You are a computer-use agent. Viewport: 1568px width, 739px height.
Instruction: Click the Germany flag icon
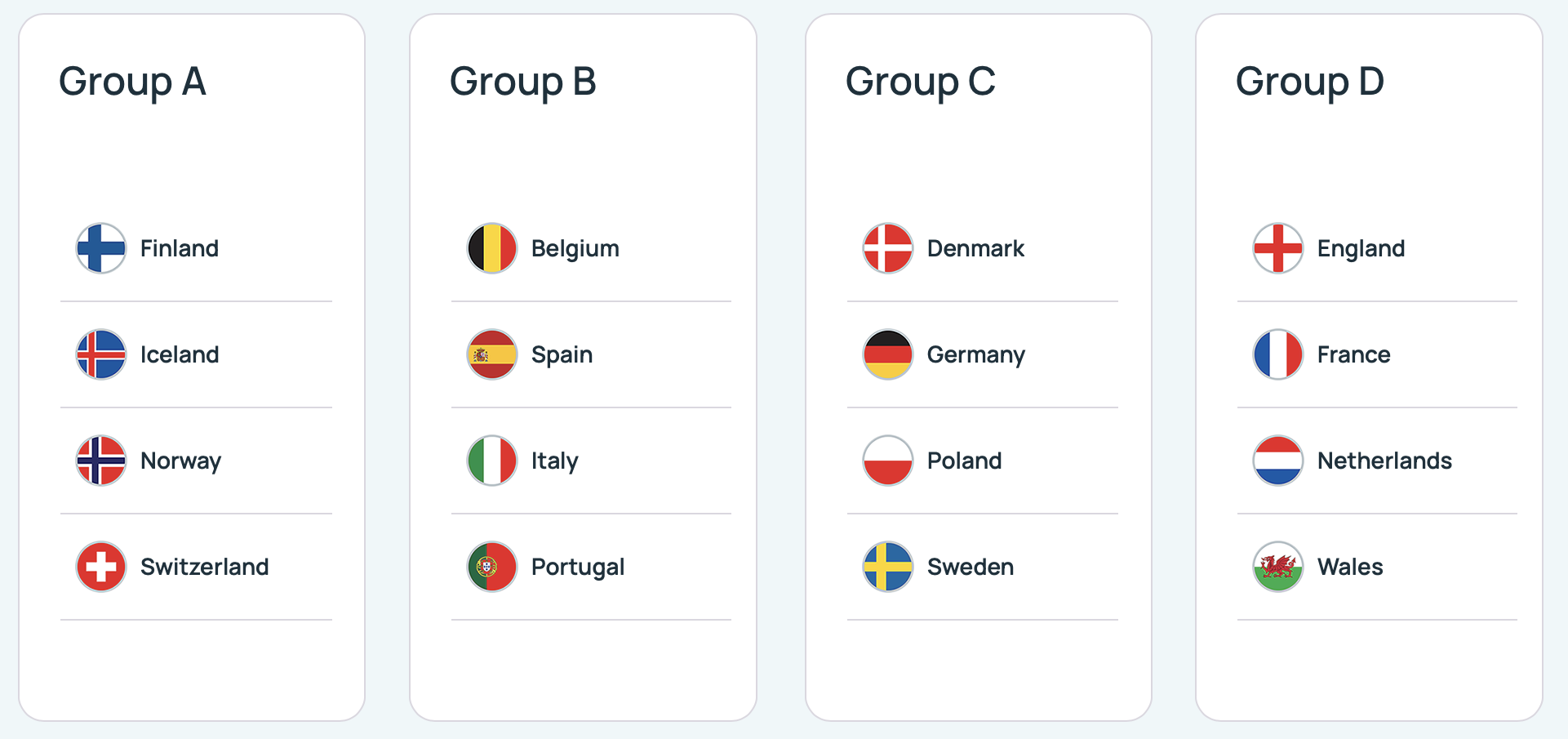click(x=888, y=354)
